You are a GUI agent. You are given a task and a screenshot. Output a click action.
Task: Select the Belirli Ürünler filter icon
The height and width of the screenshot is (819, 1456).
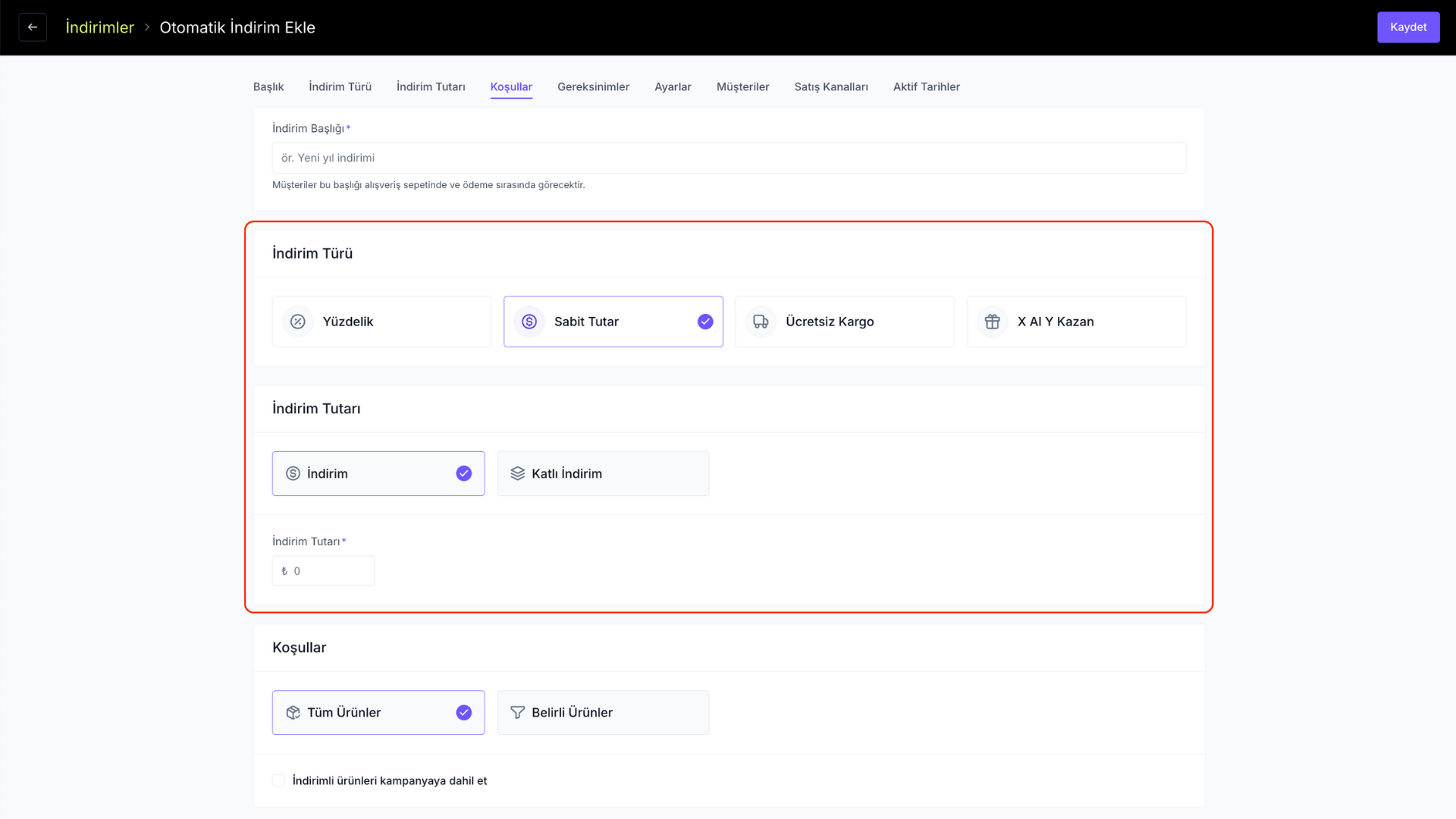pos(518,712)
